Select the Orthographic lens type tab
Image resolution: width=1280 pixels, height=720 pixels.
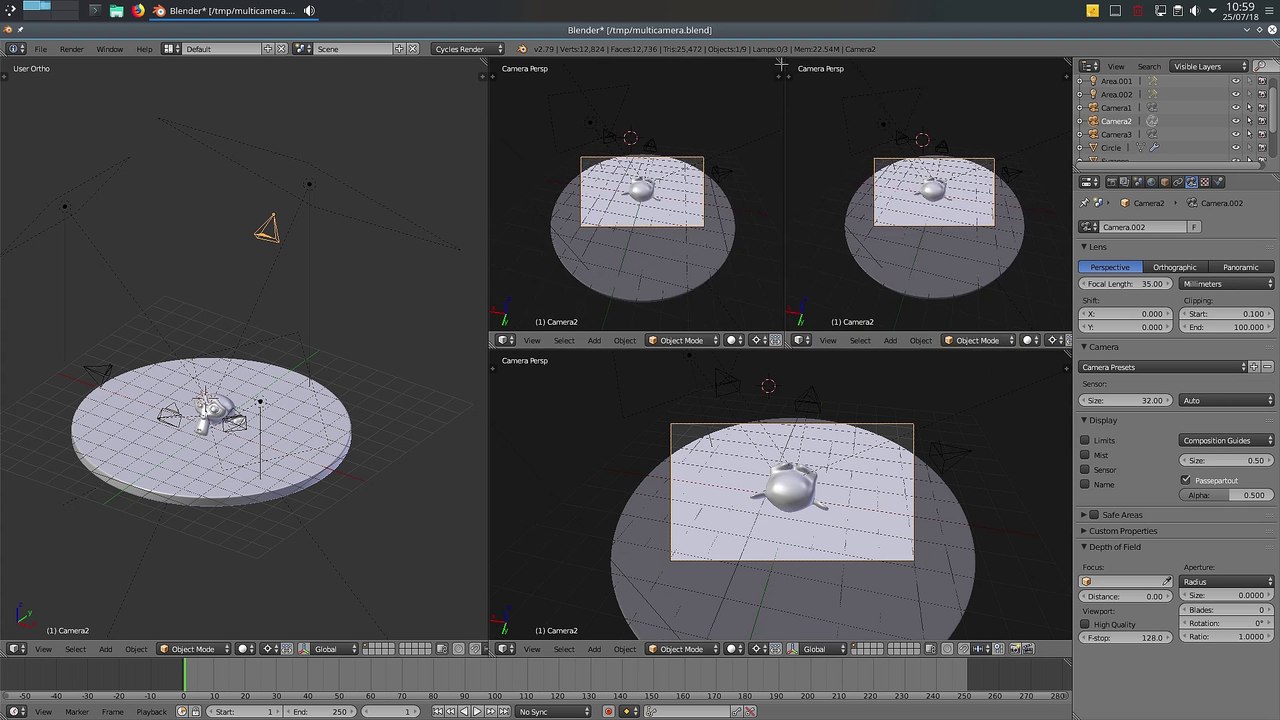[x=1174, y=267]
